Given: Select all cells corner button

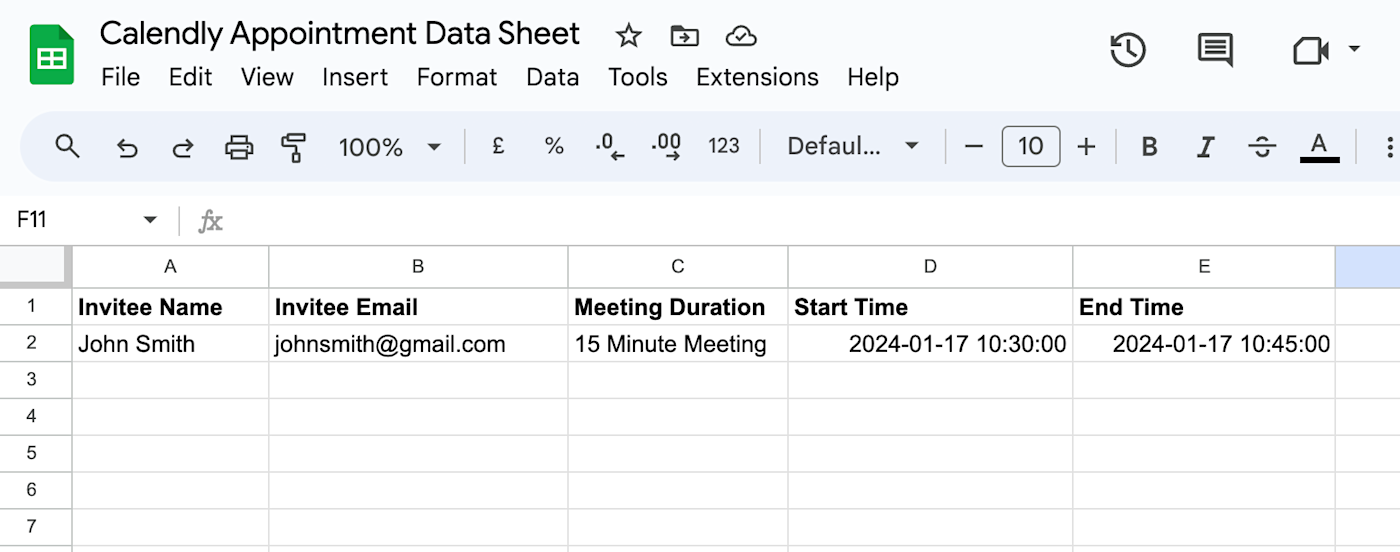Looking at the screenshot, I should [x=34, y=266].
